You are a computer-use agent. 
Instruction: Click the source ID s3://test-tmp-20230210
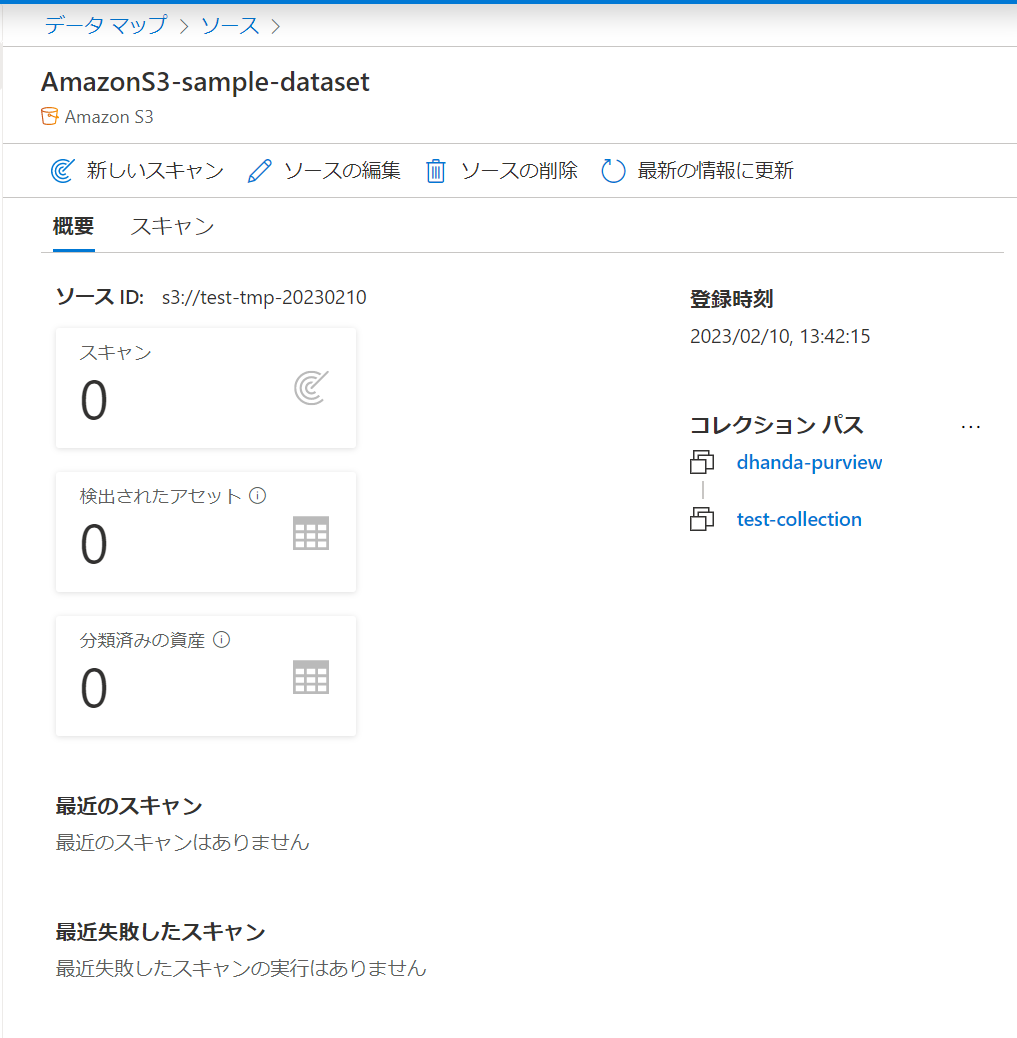[x=264, y=297]
